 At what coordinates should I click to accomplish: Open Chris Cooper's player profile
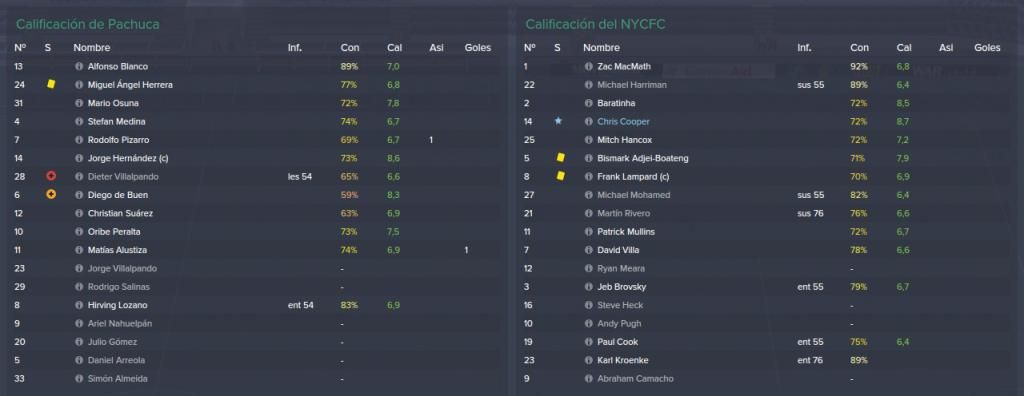point(623,122)
